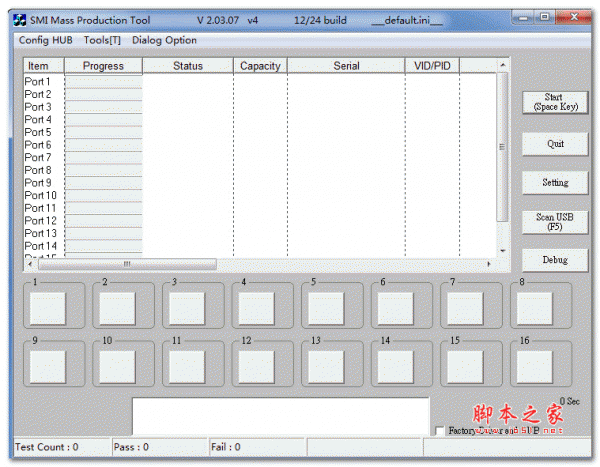
Task: Click the Port 1 progress bar
Action: coord(104,82)
